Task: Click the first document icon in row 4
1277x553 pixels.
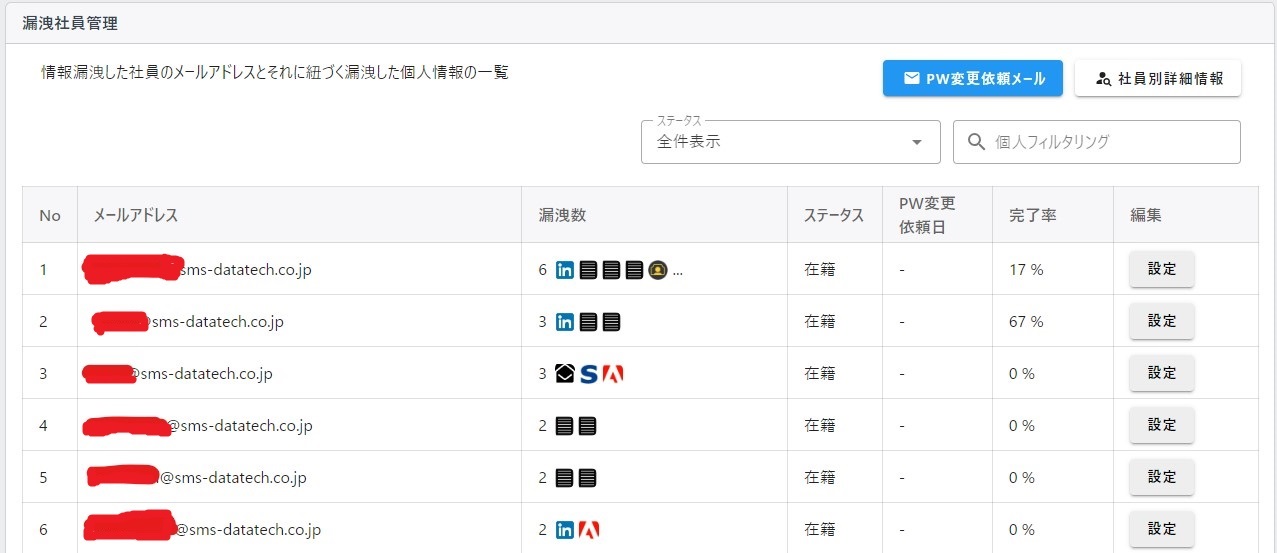Action: coord(565,426)
